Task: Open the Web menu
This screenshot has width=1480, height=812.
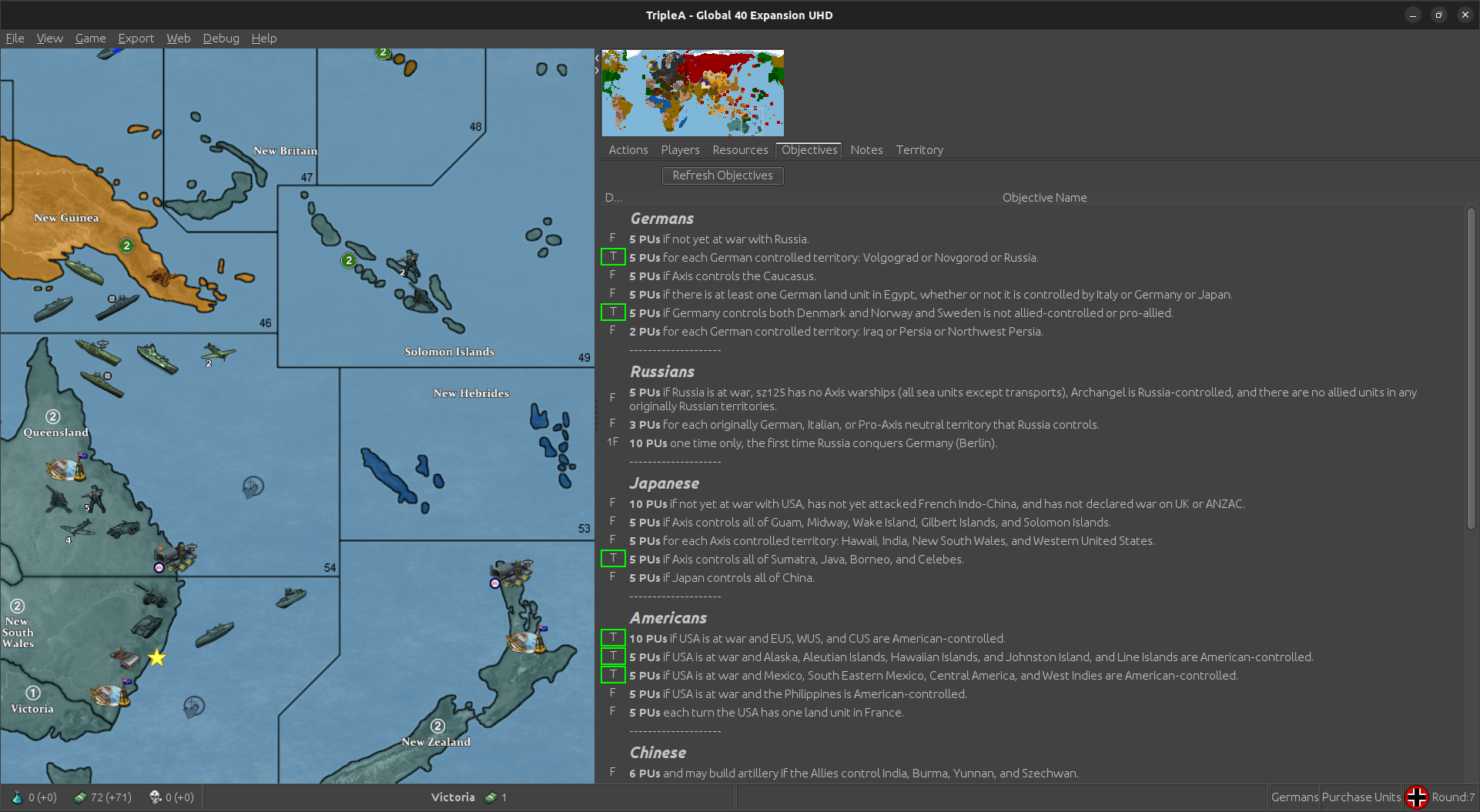Action: pos(179,38)
